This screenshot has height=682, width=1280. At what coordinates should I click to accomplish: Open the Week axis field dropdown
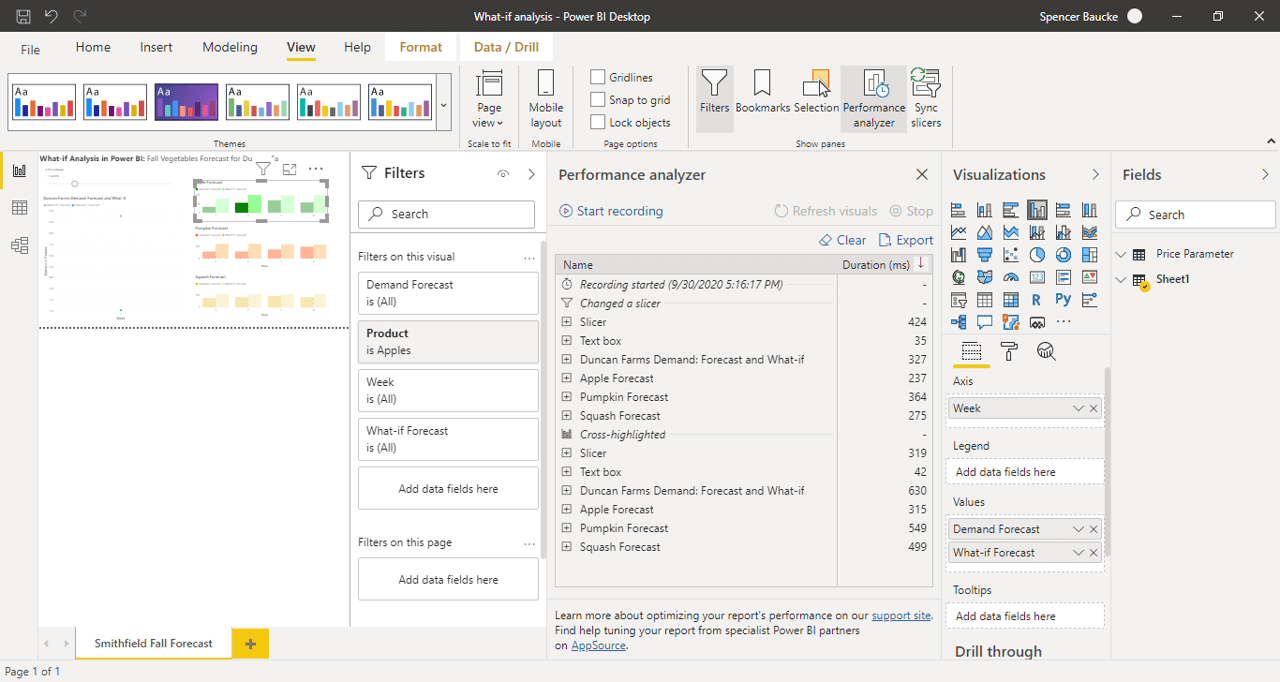coord(1077,408)
